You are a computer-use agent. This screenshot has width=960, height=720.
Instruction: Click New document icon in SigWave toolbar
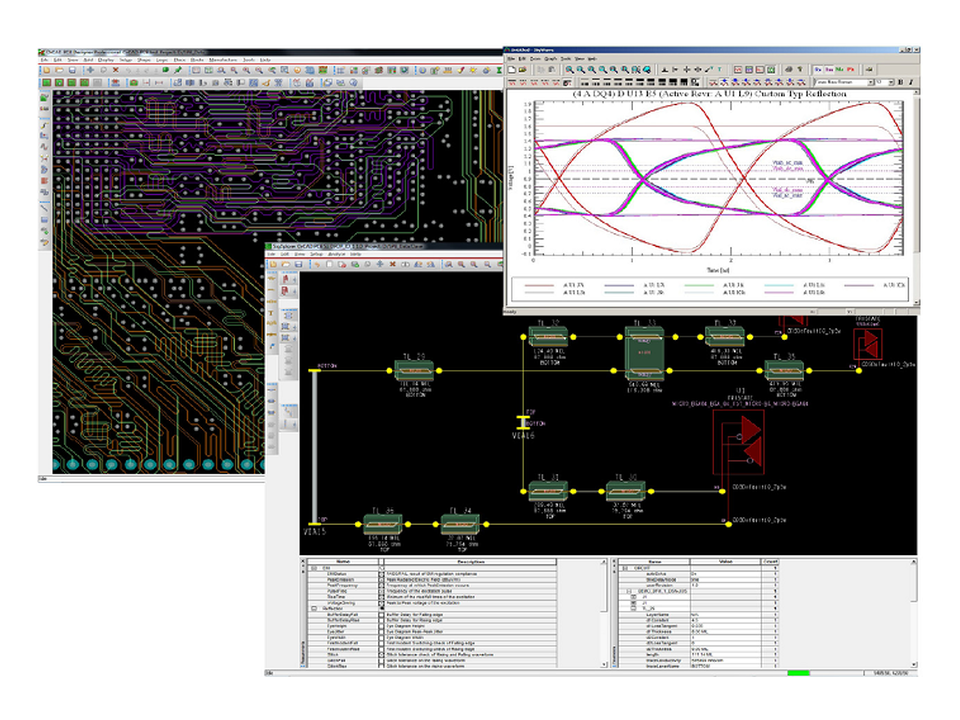coord(512,69)
